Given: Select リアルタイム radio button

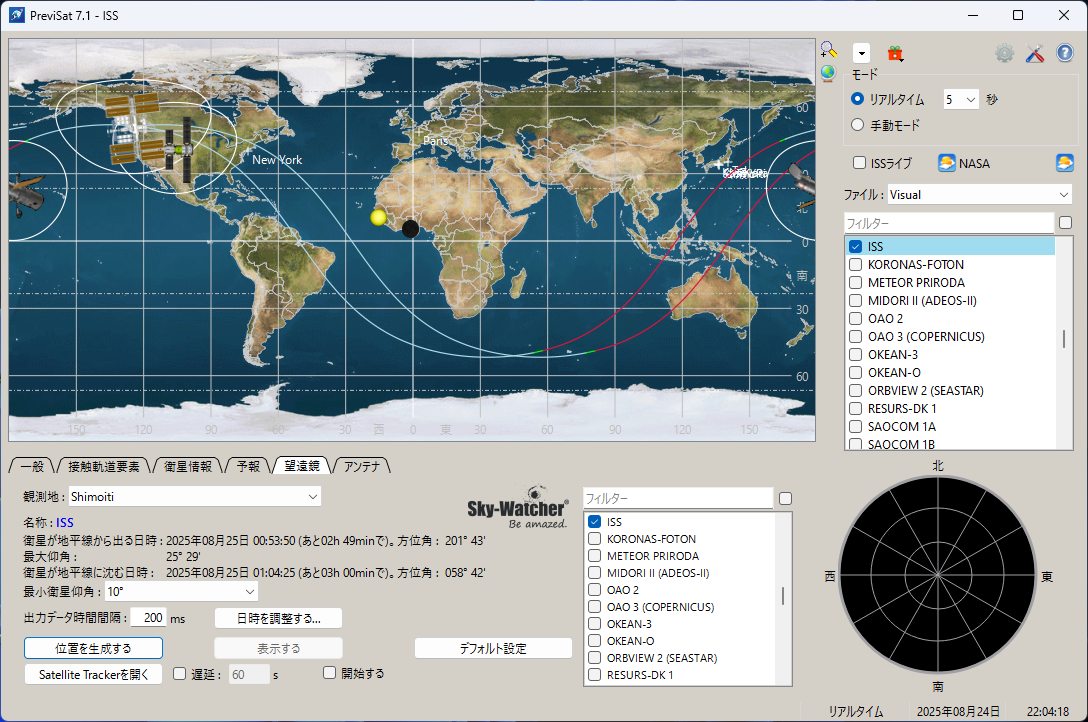Looking at the screenshot, I should 858,99.
